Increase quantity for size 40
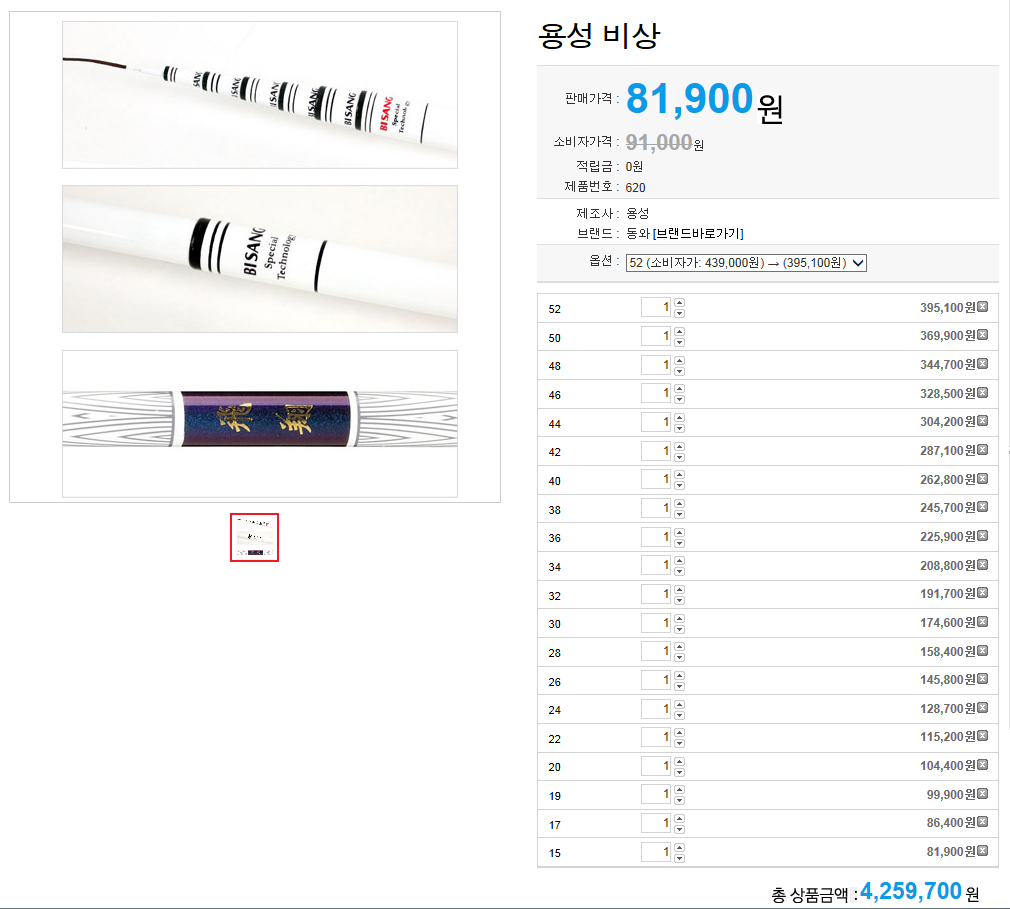This screenshot has height=909, width=1010. (679, 475)
